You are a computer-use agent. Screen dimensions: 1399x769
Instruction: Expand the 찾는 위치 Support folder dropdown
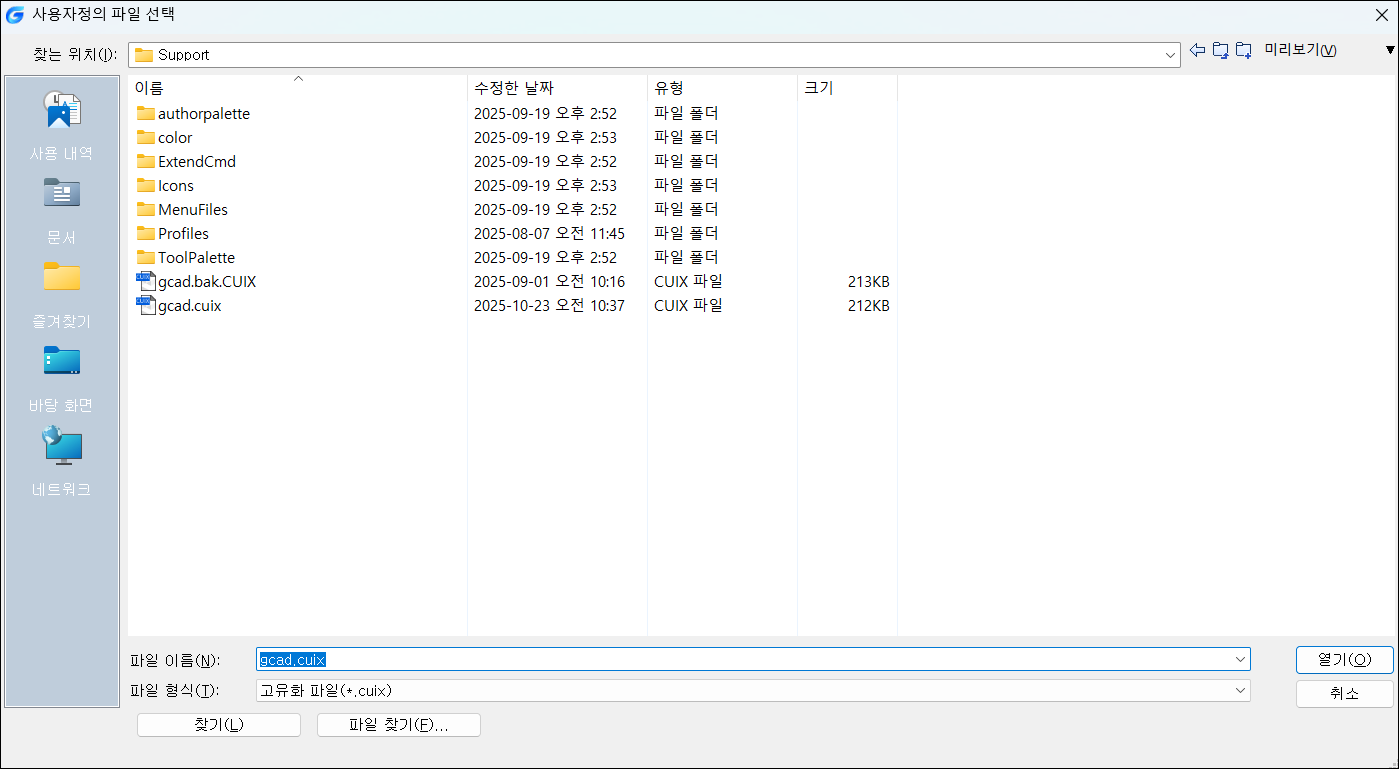coord(1171,56)
